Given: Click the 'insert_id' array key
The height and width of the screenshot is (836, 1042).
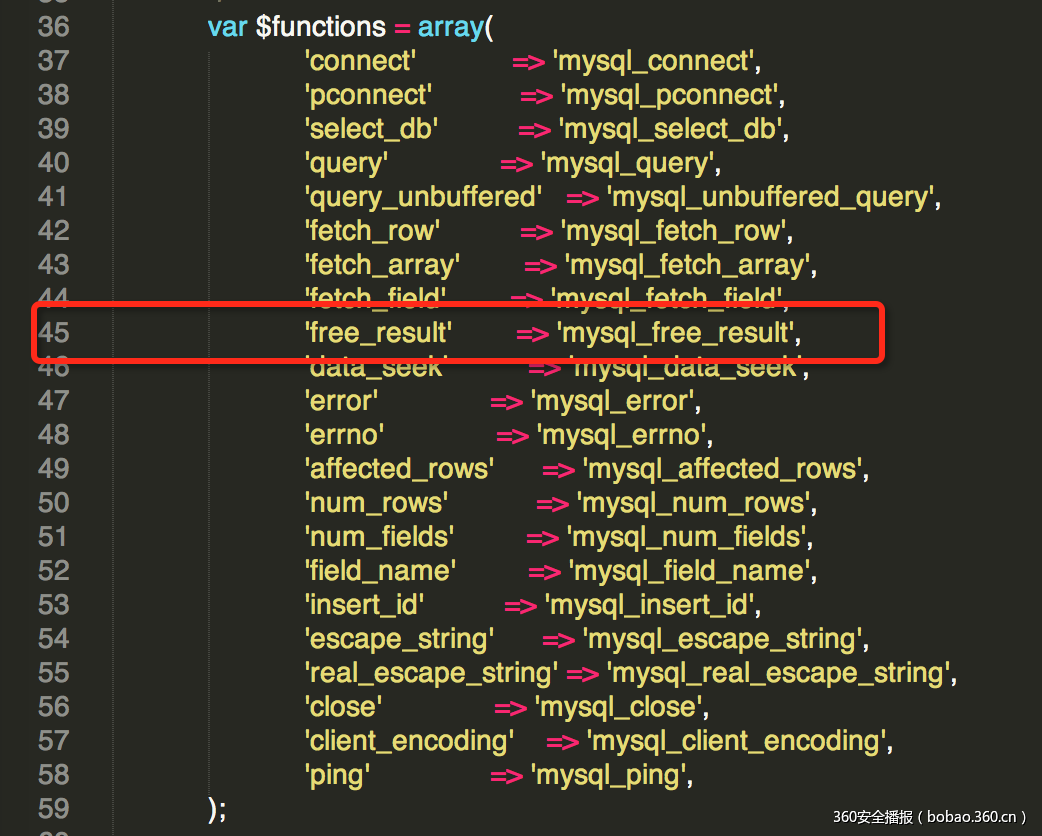Looking at the screenshot, I should coord(365,605).
